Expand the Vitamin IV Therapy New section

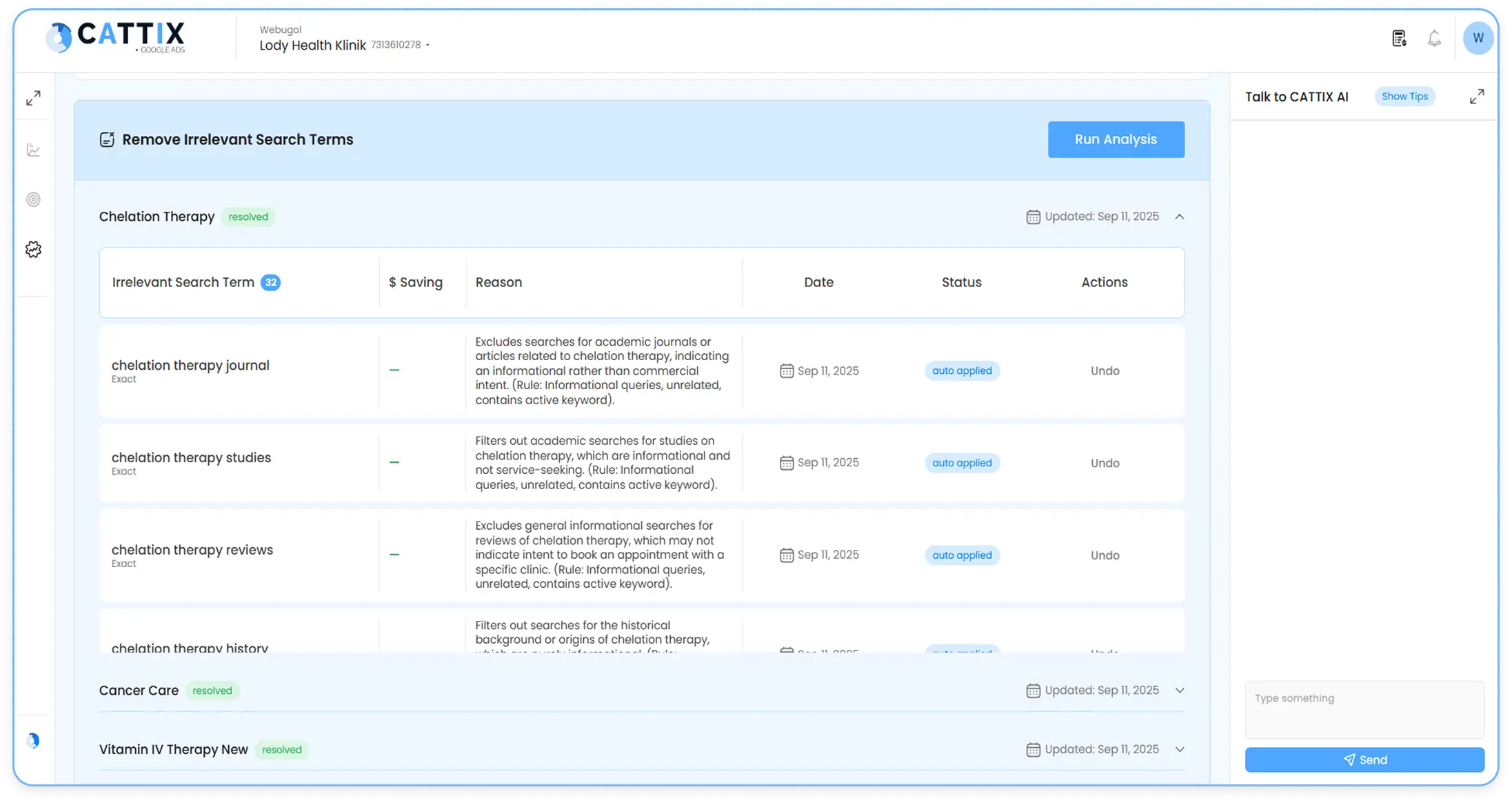click(x=1180, y=749)
